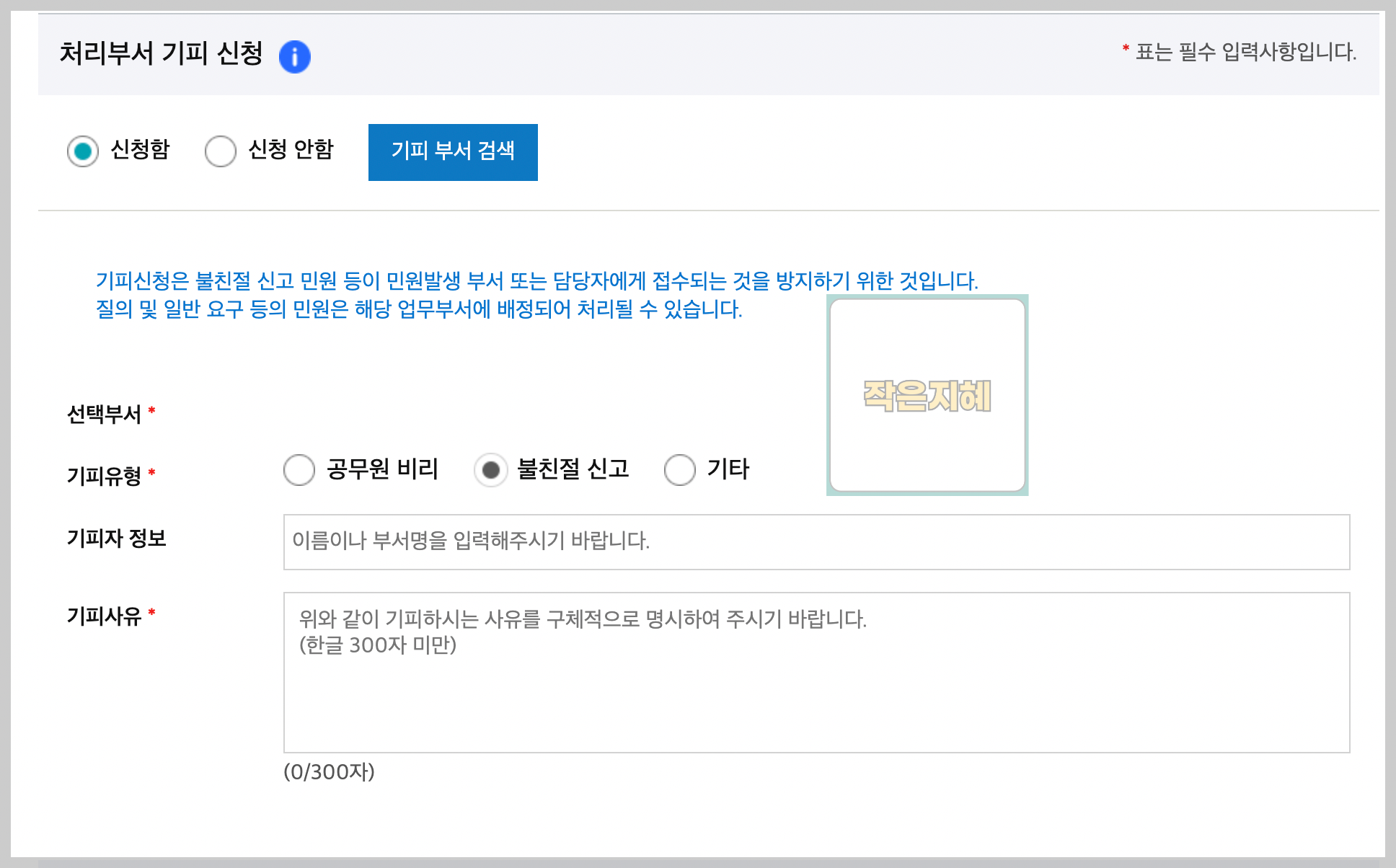The width and height of the screenshot is (1396, 868).
Task: Click the red asterisk next to 선택부서
Action: pos(151,410)
